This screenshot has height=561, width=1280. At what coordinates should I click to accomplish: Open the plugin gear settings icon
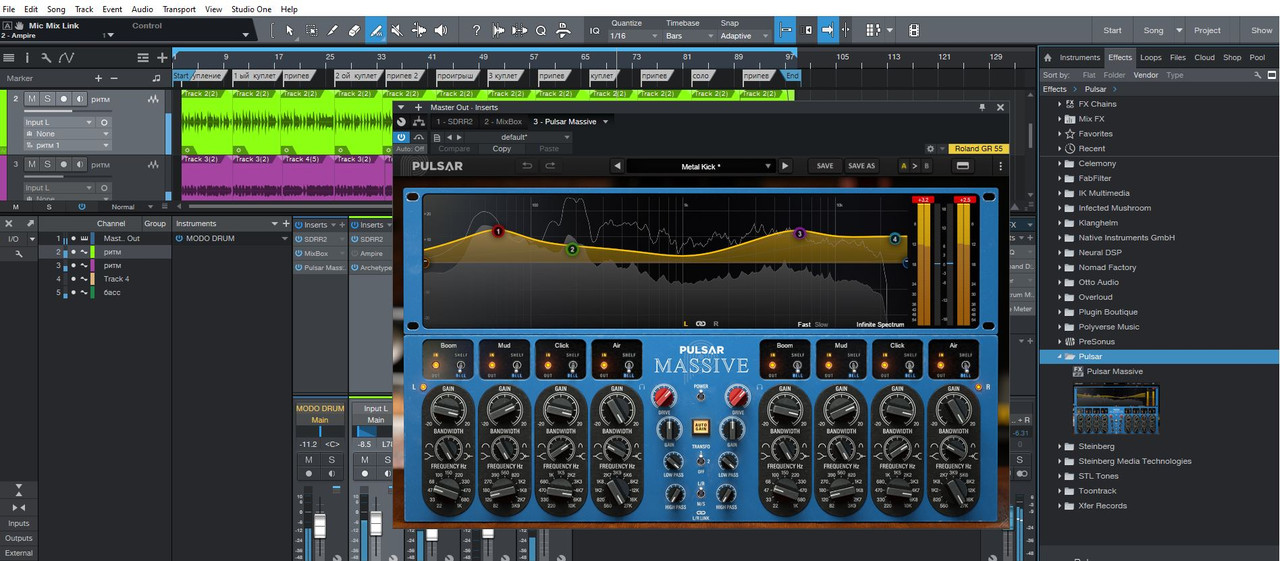[930, 149]
